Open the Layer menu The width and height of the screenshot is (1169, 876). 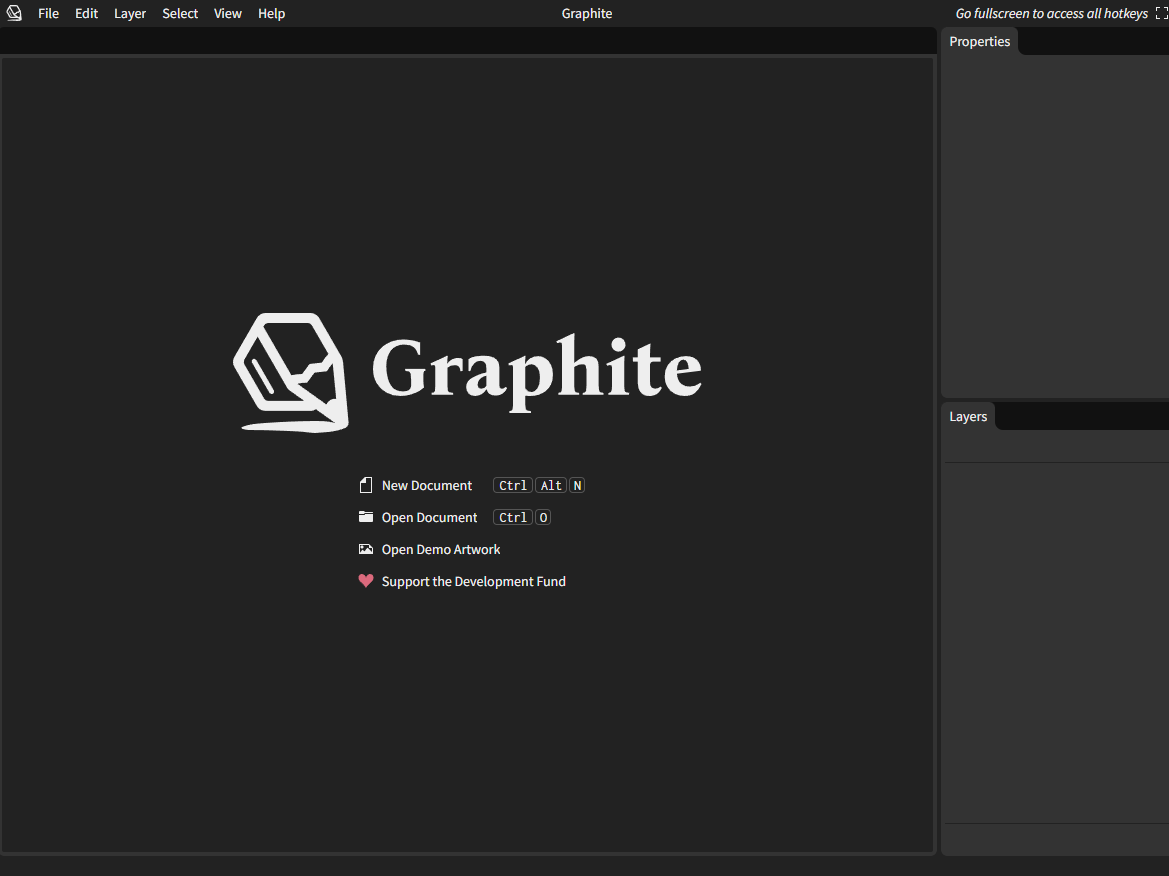click(130, 13)
